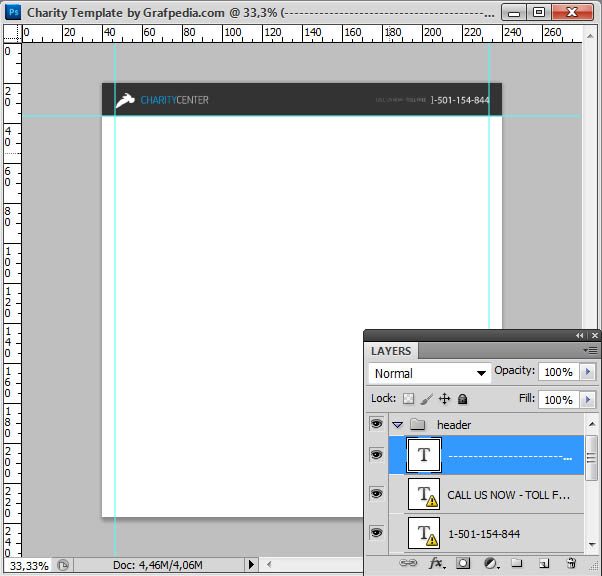Minimize the document window
Viewport: 602px width, 576px height.
pos(514,12)
